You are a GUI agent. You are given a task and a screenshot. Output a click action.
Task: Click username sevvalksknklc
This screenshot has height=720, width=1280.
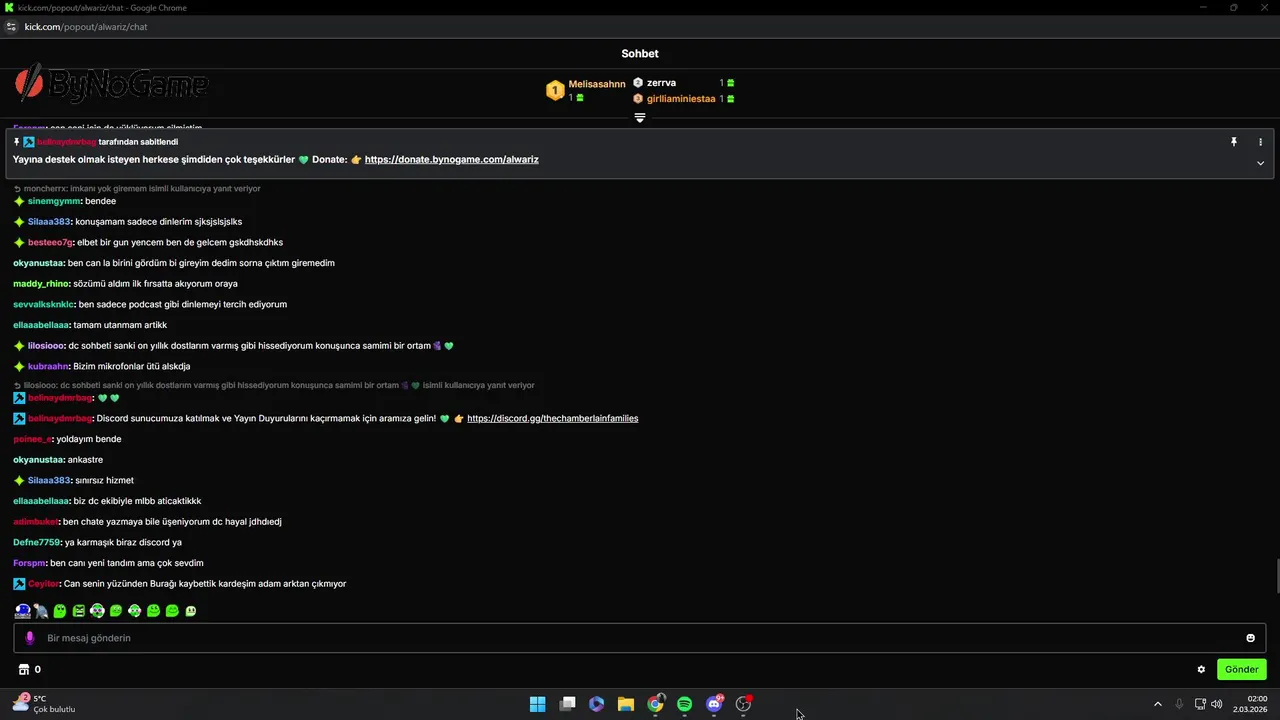pos(44,304)
